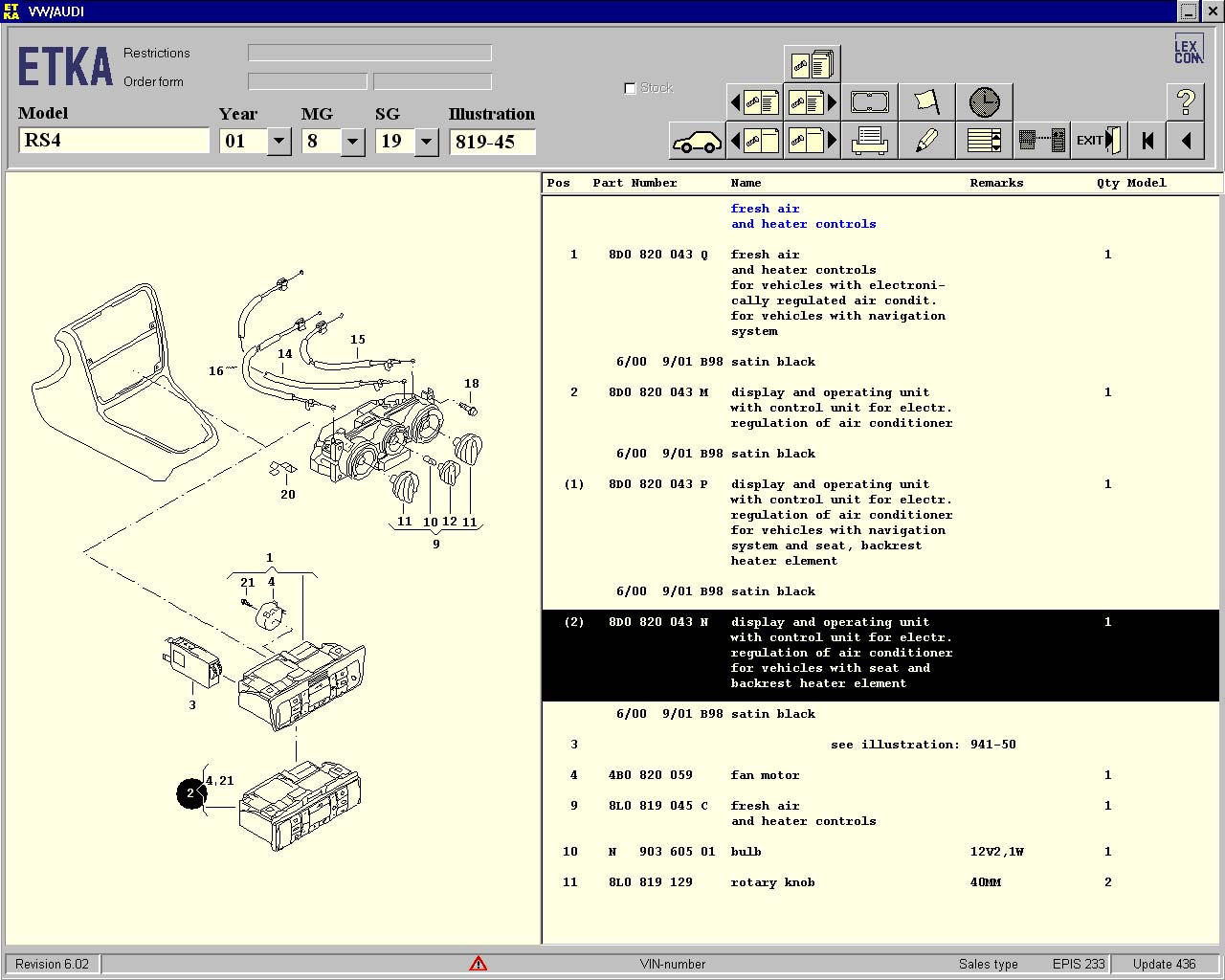Select part 8L0 819 045 C row
1225x980 pixels.
click(x=880, y=813)
